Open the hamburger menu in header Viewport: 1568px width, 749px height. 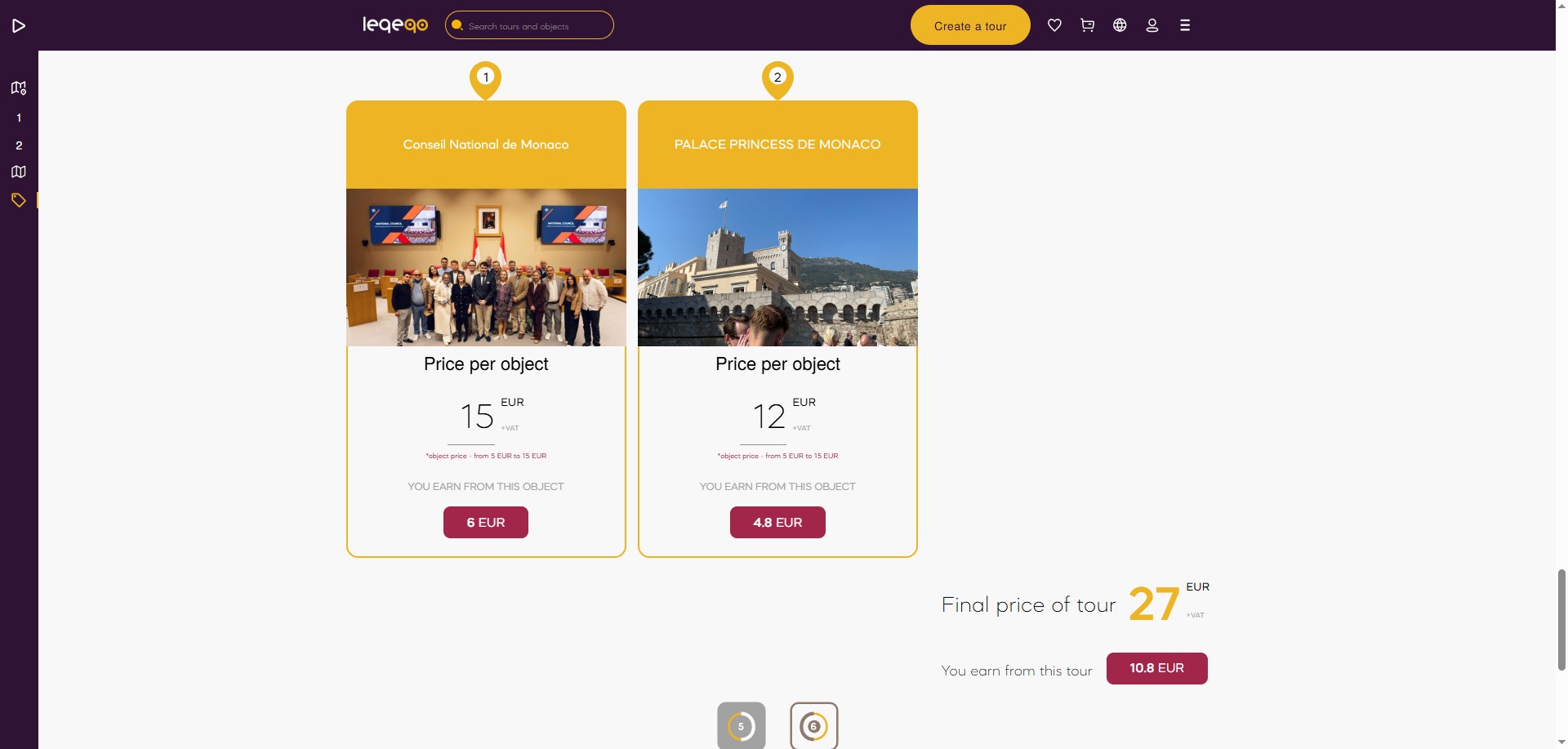(1185, 25)
